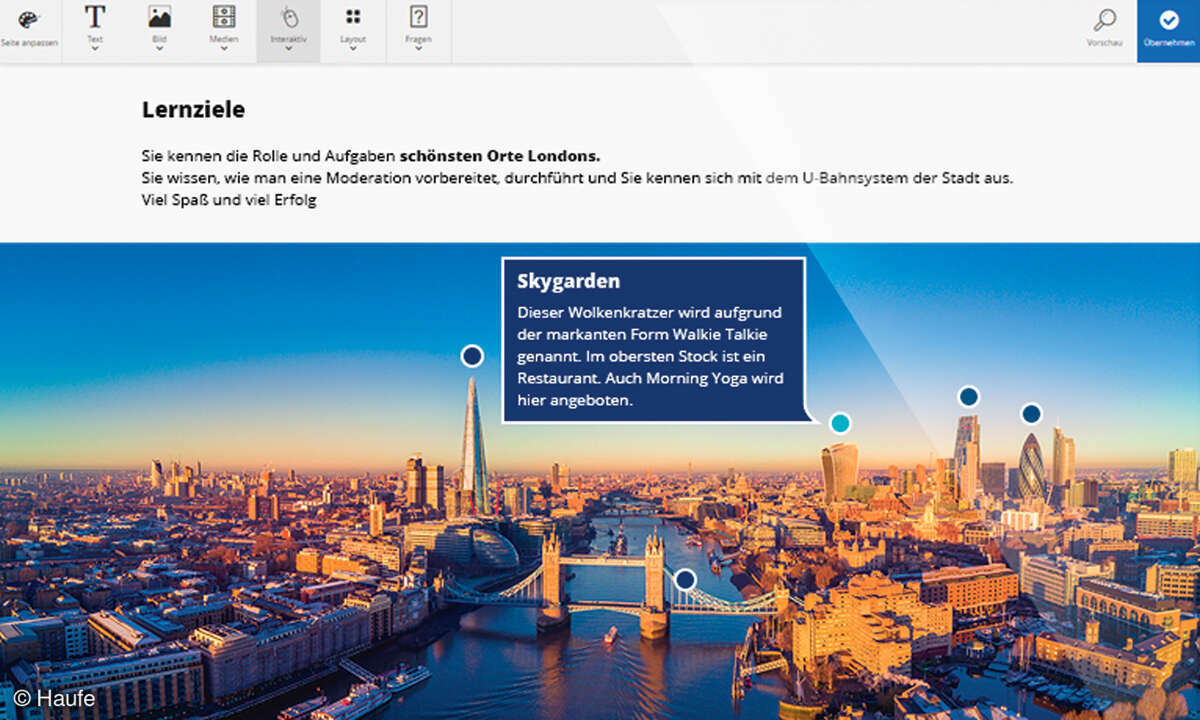Expand the chevron under Medien
1200x720 pixels.
click(x=224, y=49)
